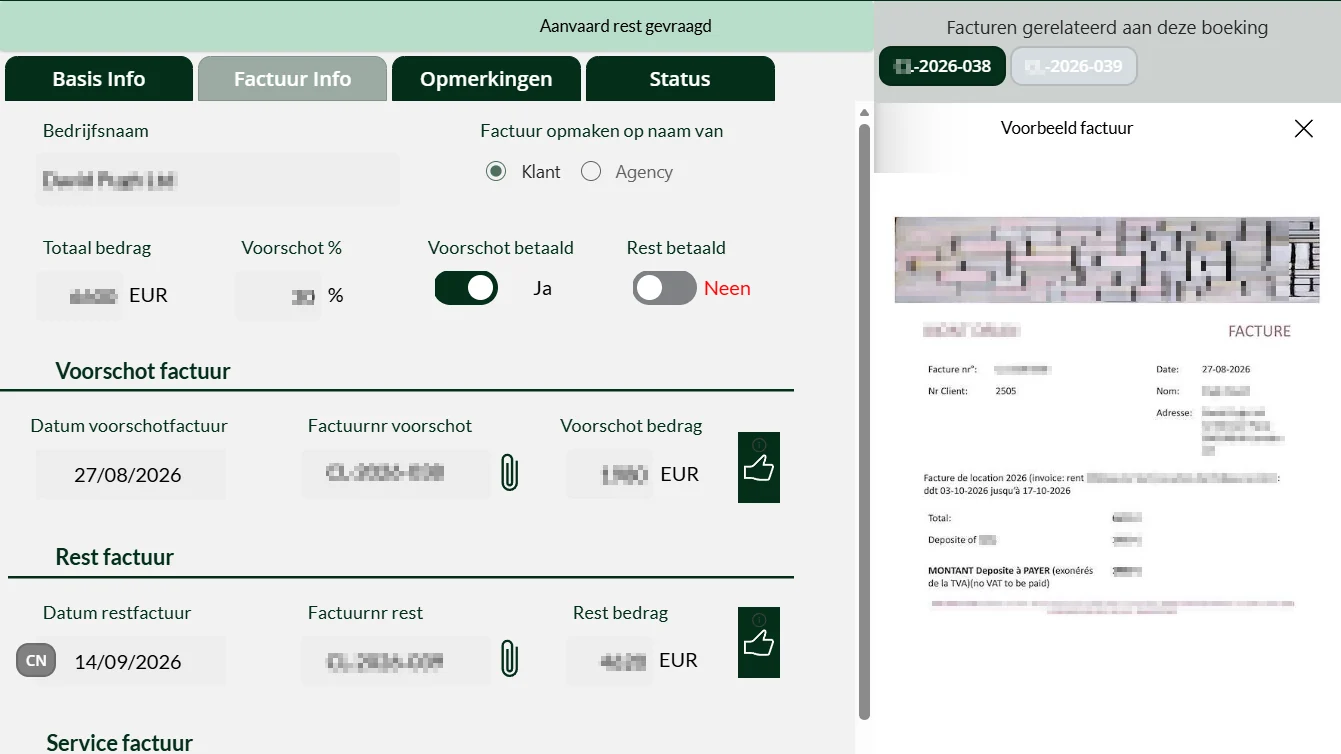Click the Rest bedrag amount field
The image size is (1341, 754).
click(609, 660)
